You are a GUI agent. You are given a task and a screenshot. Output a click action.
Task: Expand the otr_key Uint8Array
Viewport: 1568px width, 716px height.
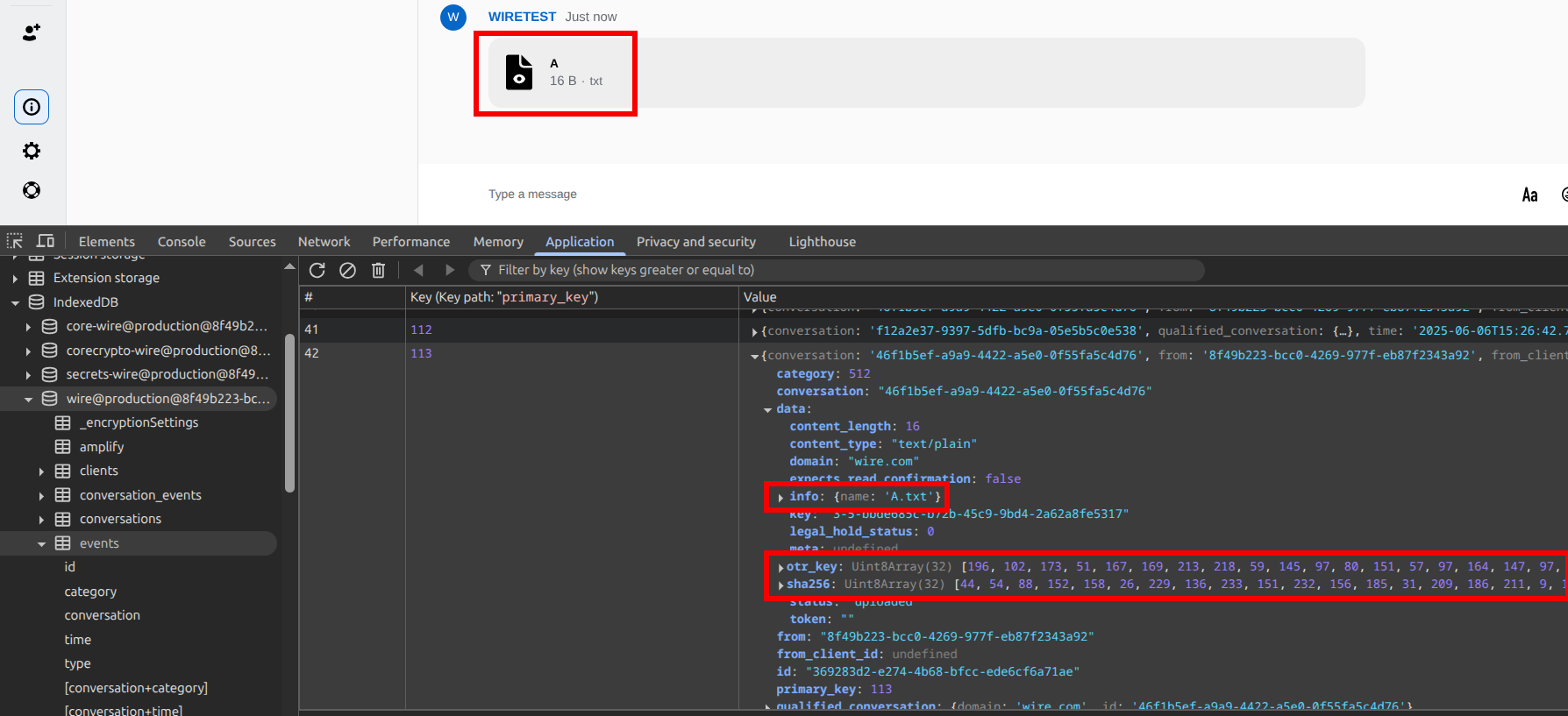(780, 567)
